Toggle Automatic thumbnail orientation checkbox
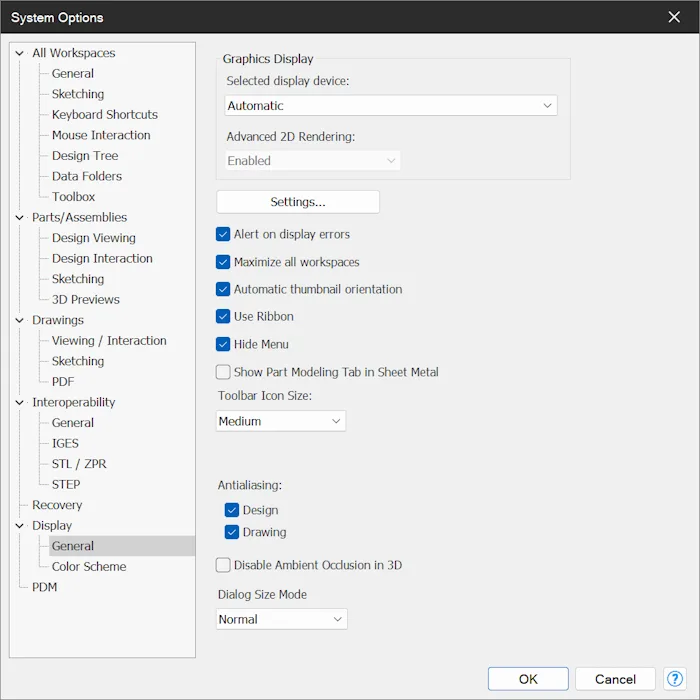 (x=223, y=289)
